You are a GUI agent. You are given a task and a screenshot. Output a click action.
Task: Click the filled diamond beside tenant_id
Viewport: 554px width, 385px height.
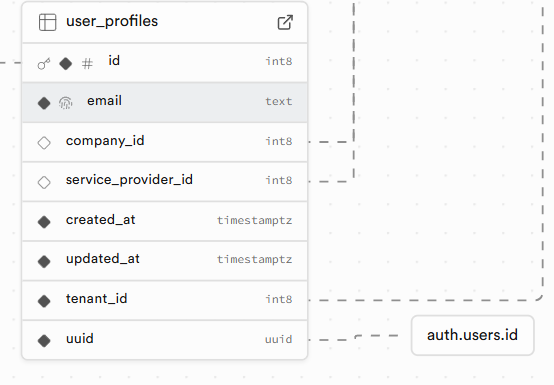pos(44,301)
